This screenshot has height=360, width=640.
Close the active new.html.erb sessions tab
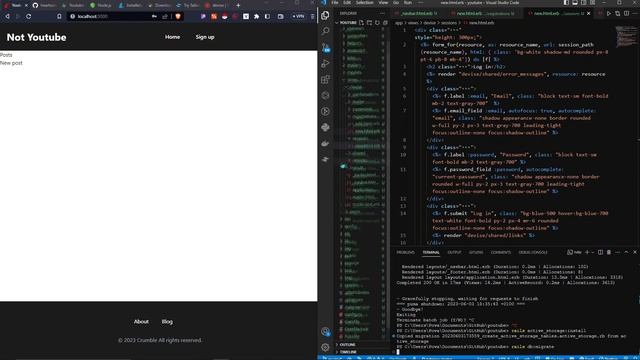point(589,13)
